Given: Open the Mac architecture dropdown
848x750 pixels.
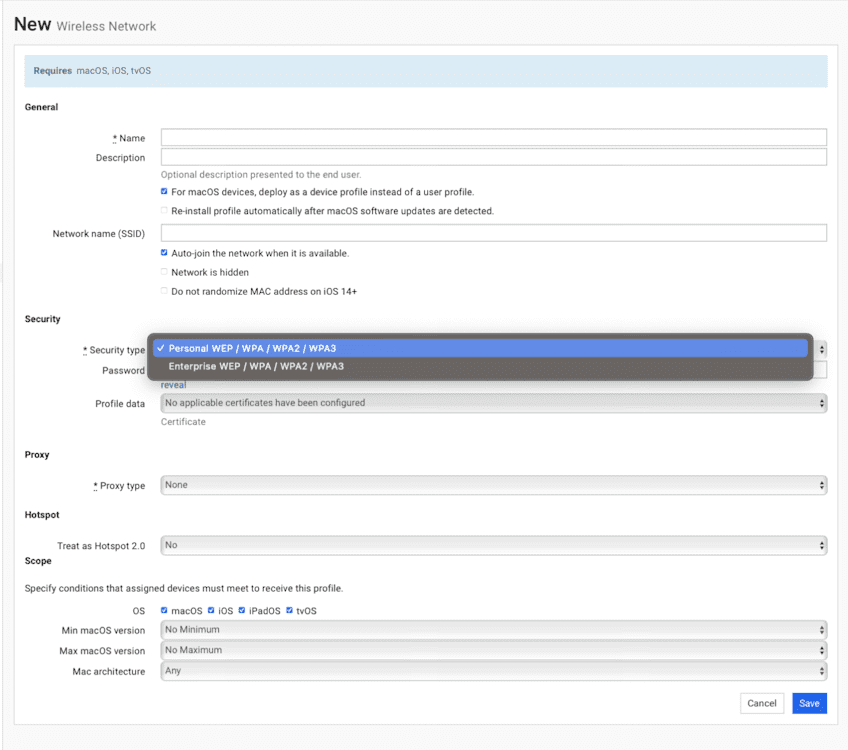Looking at the screenshot, I should (494, 671).
